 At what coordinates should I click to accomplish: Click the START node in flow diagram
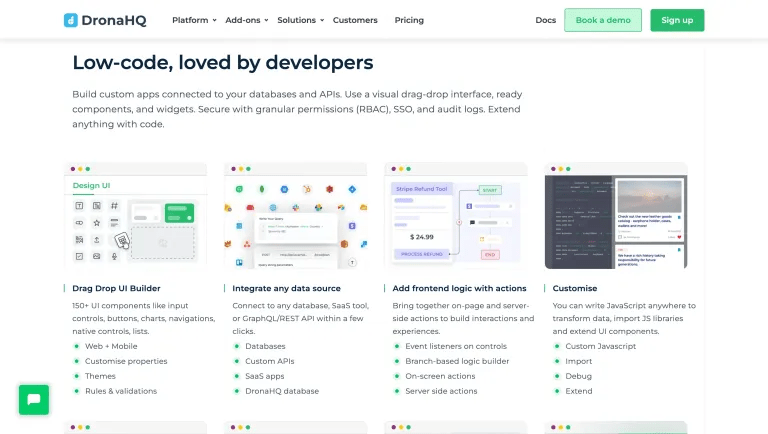[490, 190]
